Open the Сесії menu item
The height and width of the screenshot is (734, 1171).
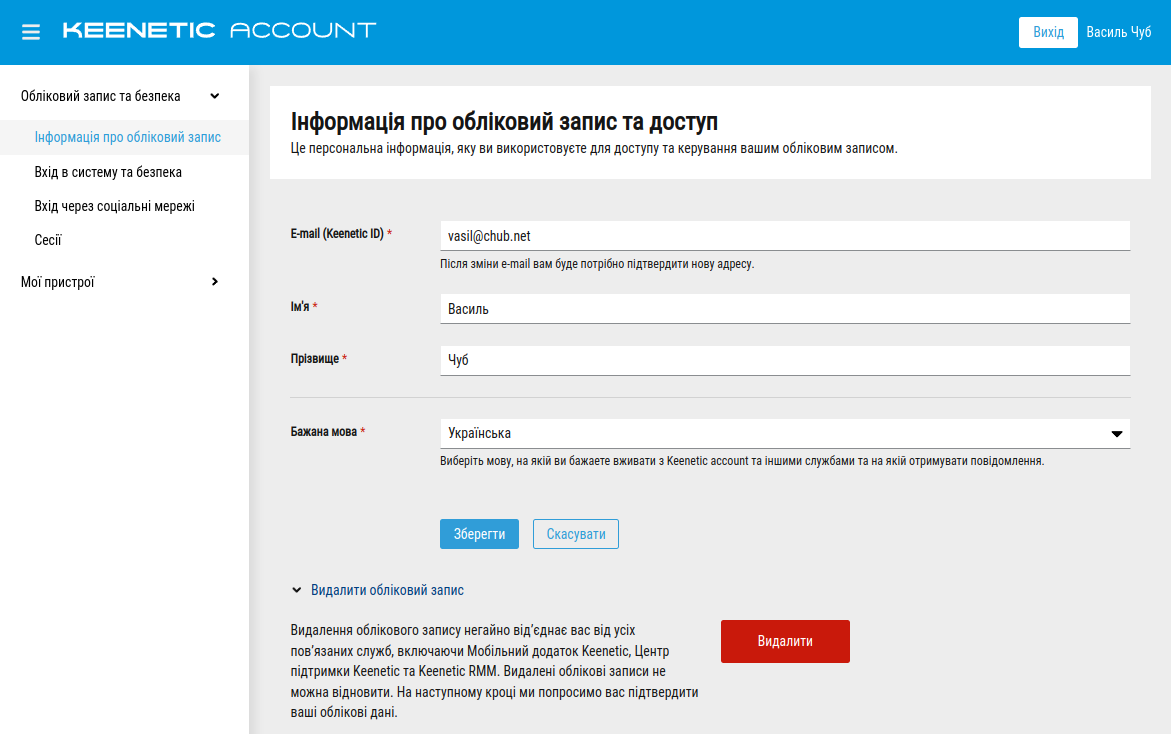pos(48,240)
